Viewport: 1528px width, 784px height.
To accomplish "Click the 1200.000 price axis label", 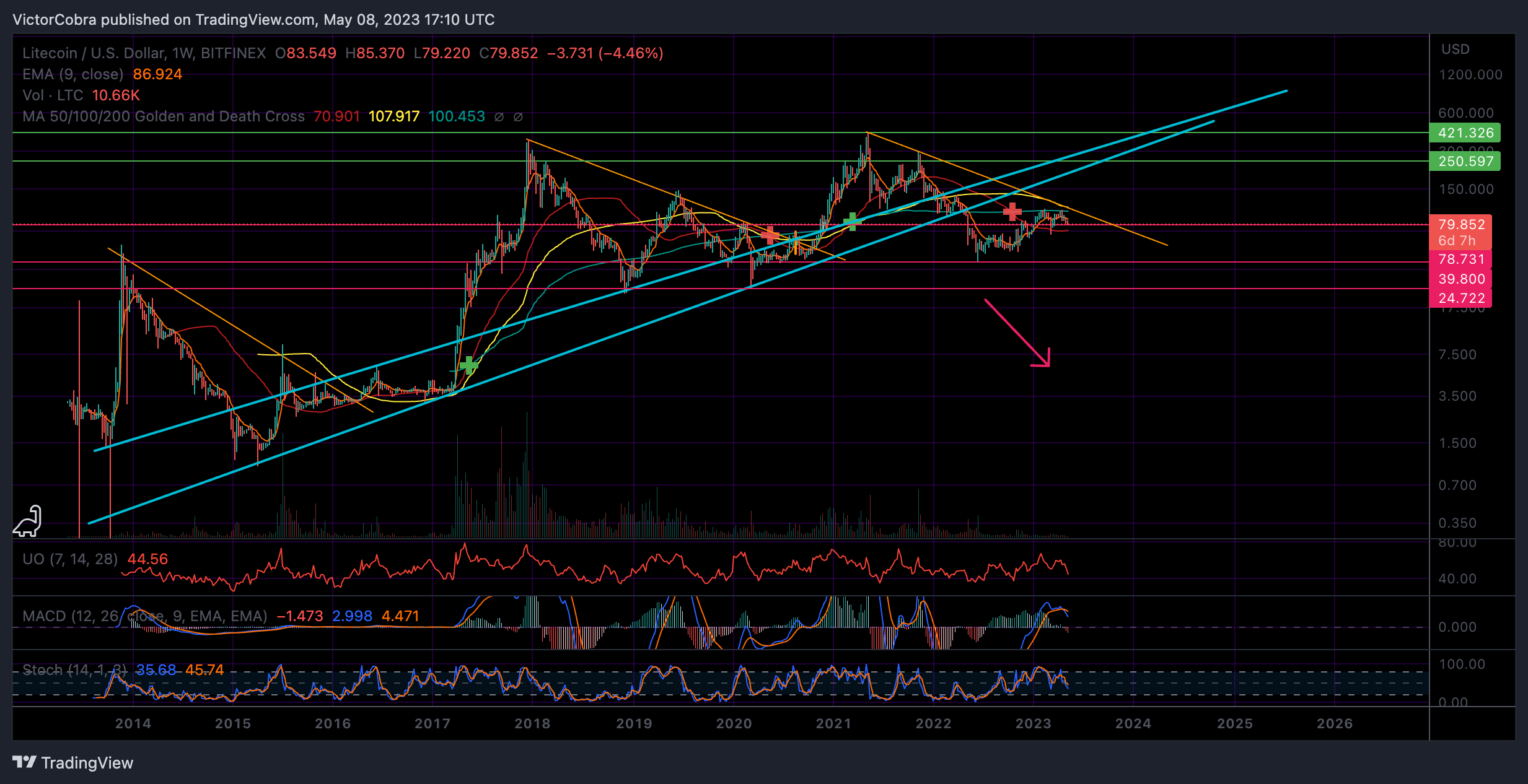I will coord(1470,75).
